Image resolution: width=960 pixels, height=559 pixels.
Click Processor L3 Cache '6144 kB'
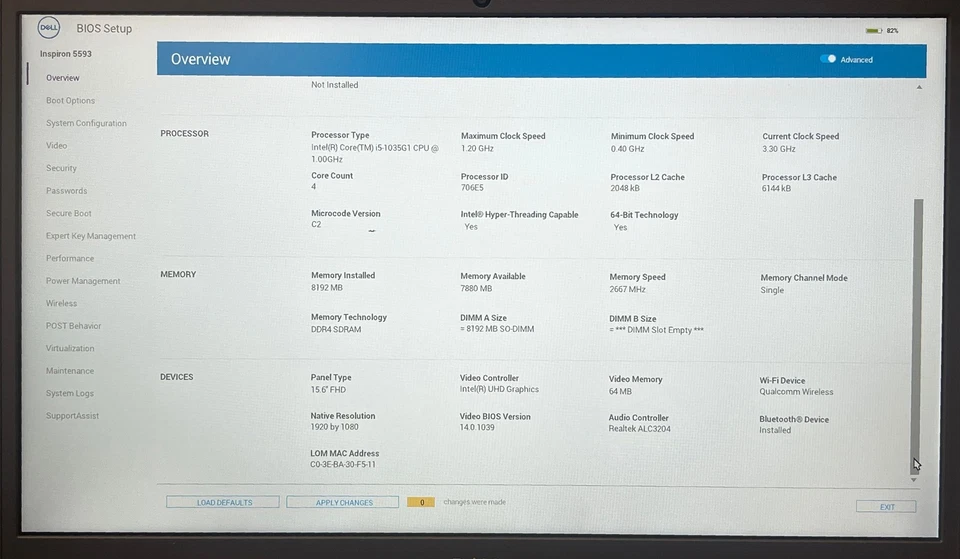click(776, 189)
